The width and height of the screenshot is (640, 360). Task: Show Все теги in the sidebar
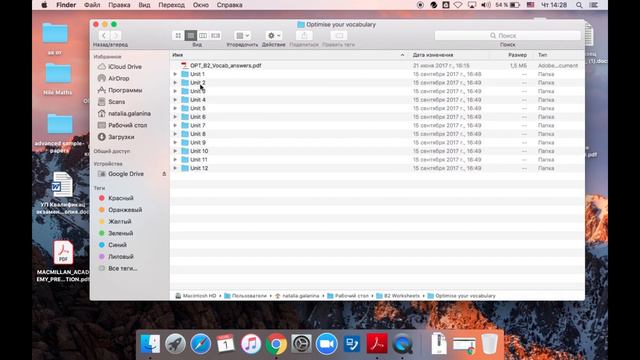click(122, 268)
